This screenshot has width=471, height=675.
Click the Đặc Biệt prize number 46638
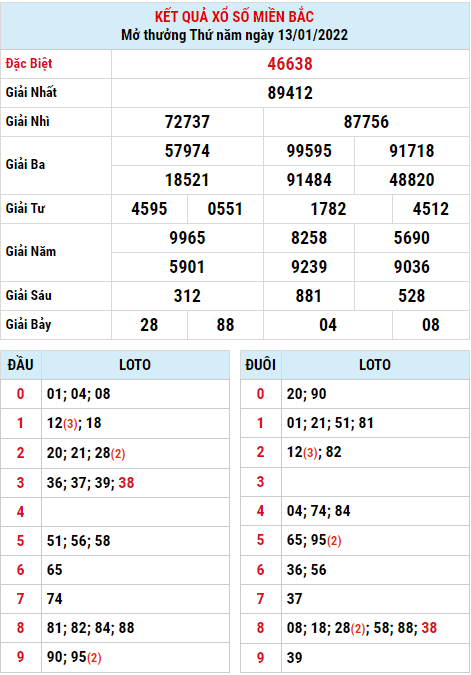click(x=290, y=64)
